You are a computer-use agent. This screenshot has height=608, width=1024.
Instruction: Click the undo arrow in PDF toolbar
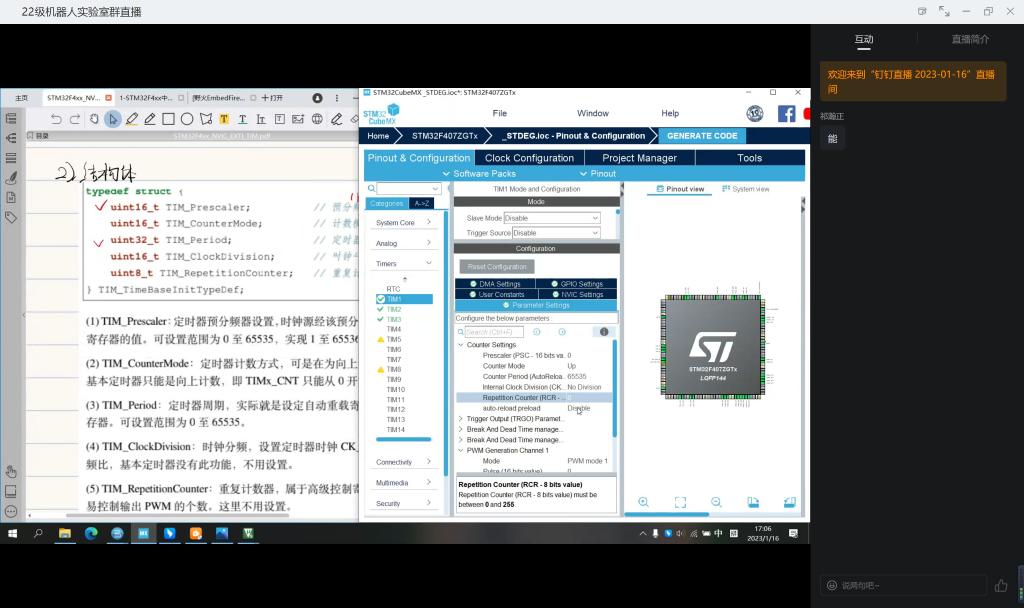tap(56, 119)
